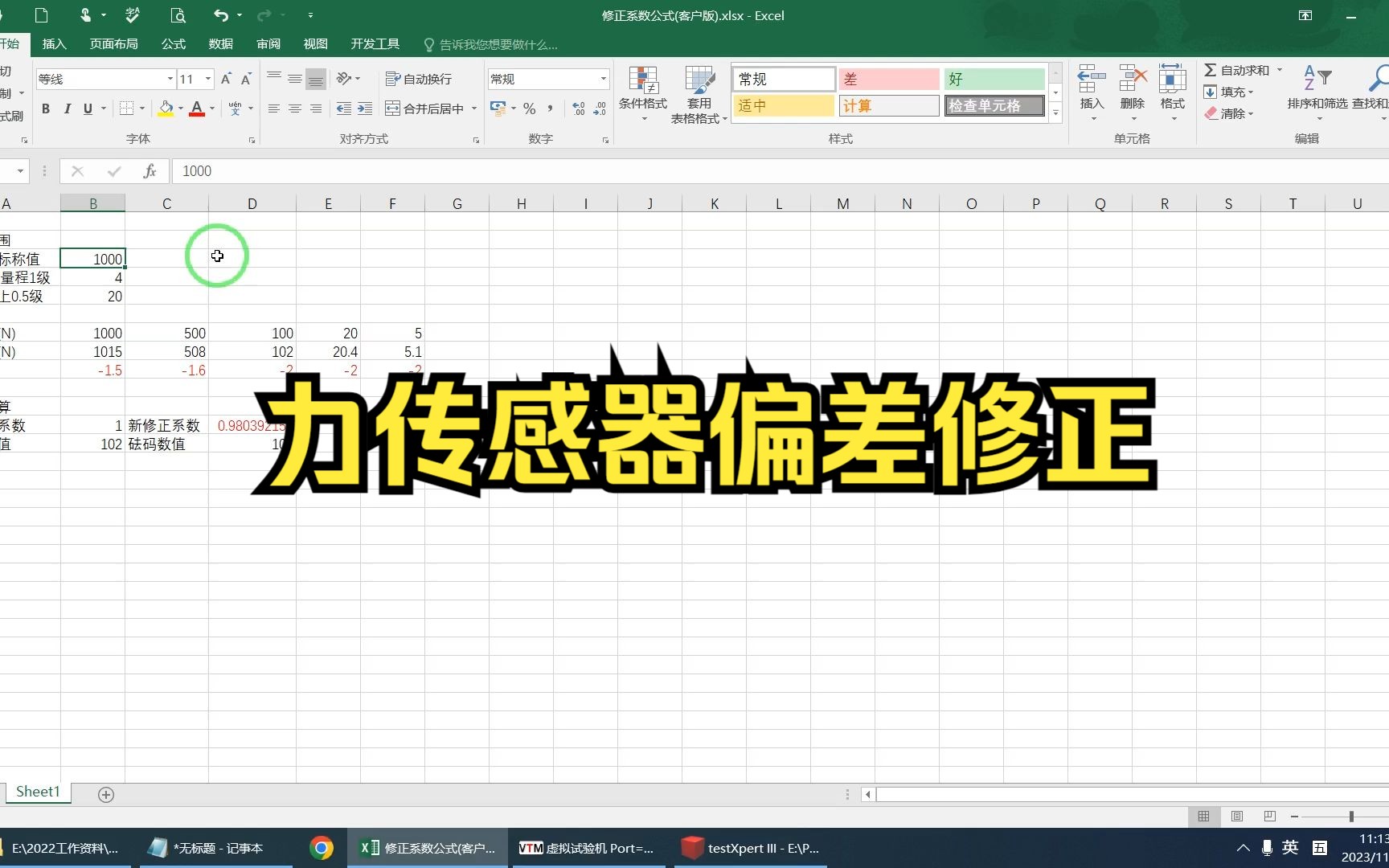Click the borders icon
1389x868 pixels.
127,108
